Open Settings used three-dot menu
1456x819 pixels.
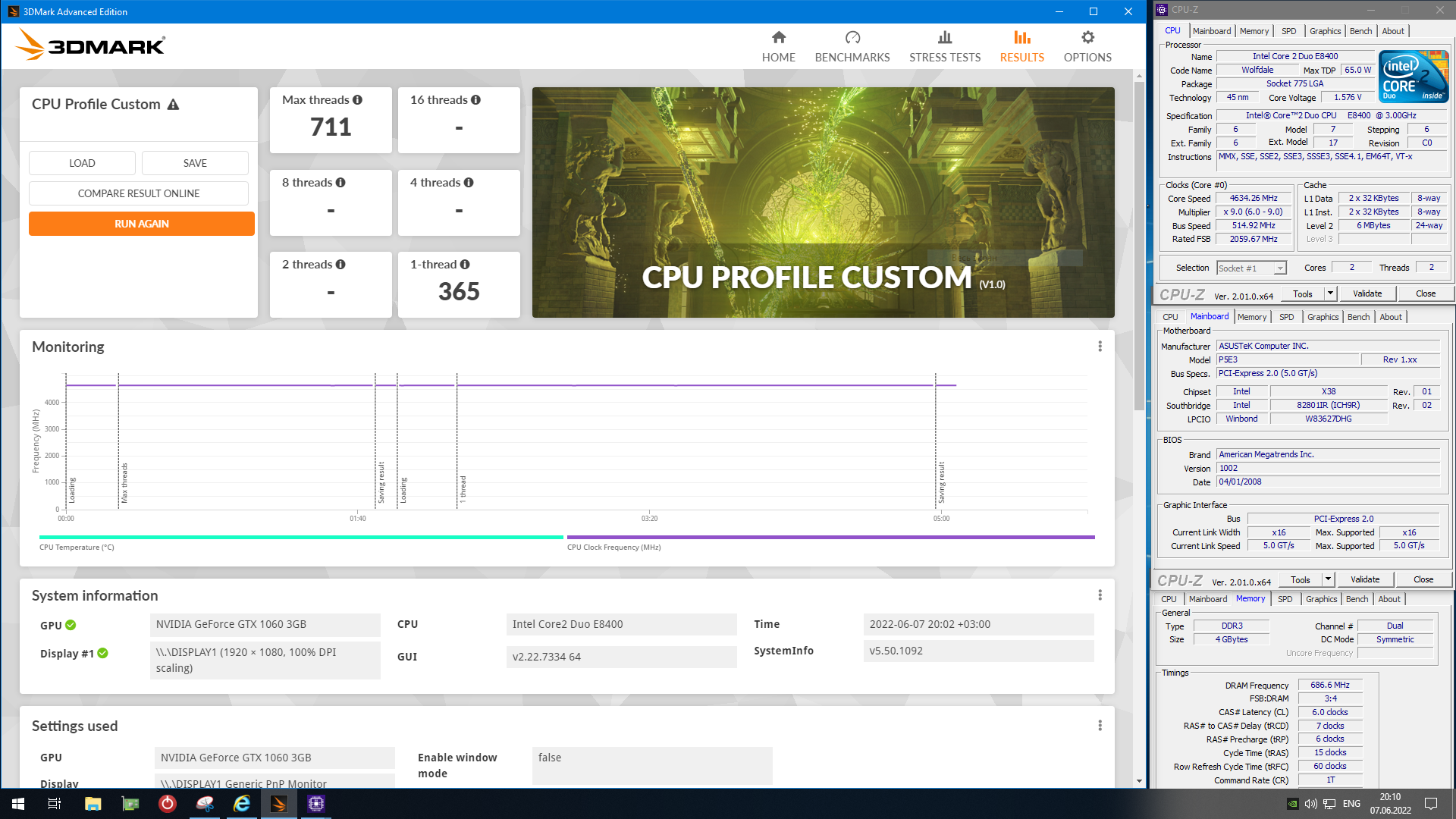click(1100, 726)
